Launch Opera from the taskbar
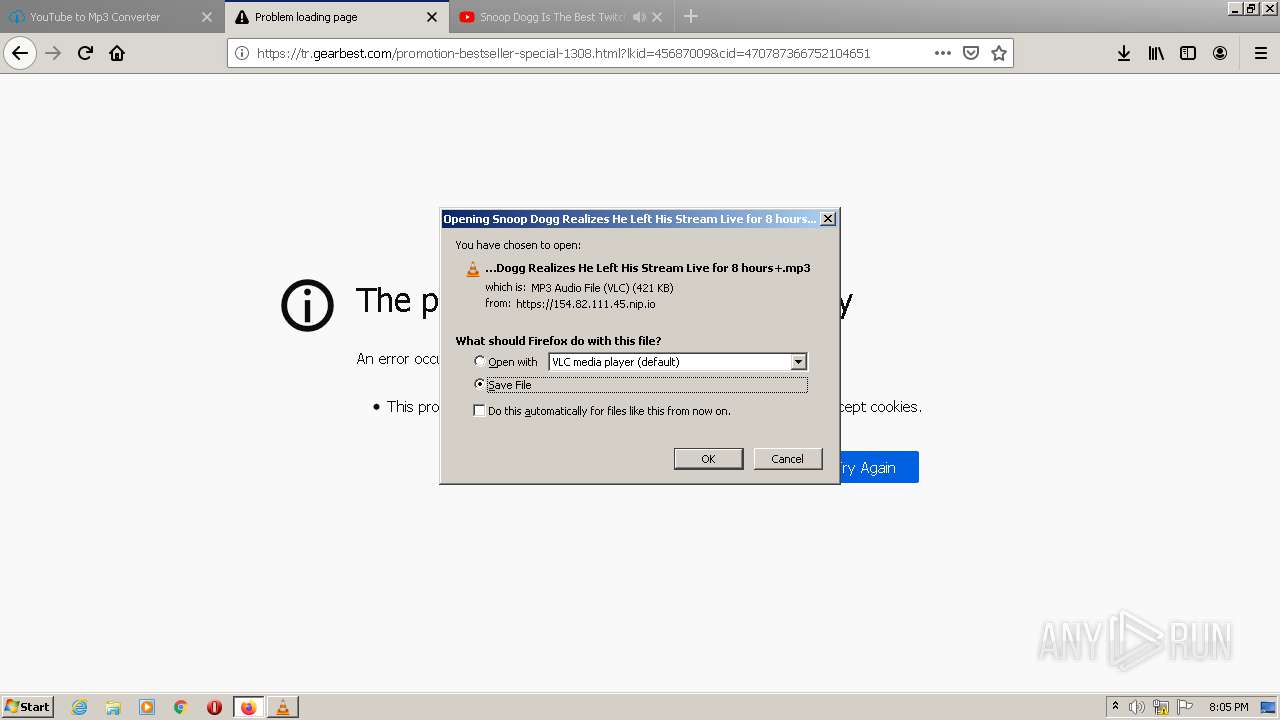The image size is (1280, 720). click(214, 707)
